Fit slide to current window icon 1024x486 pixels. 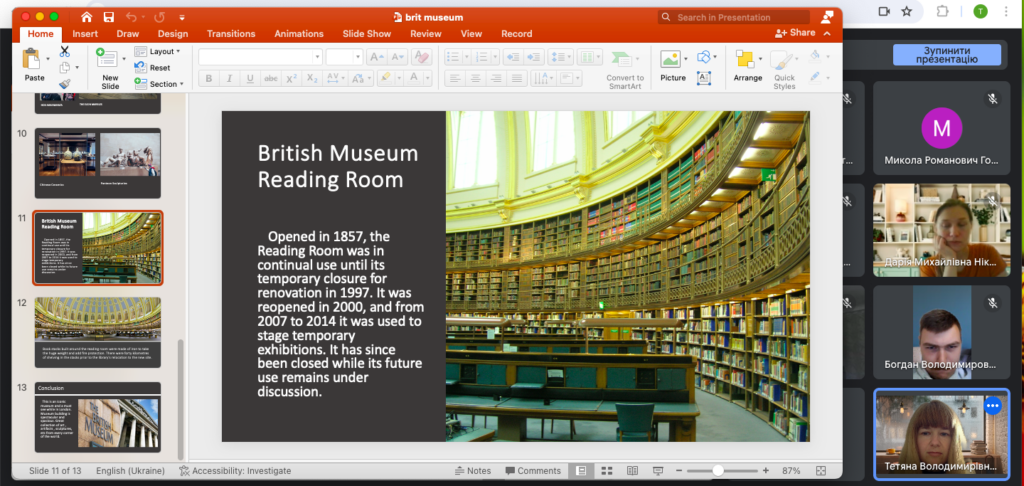coord(821,470)
